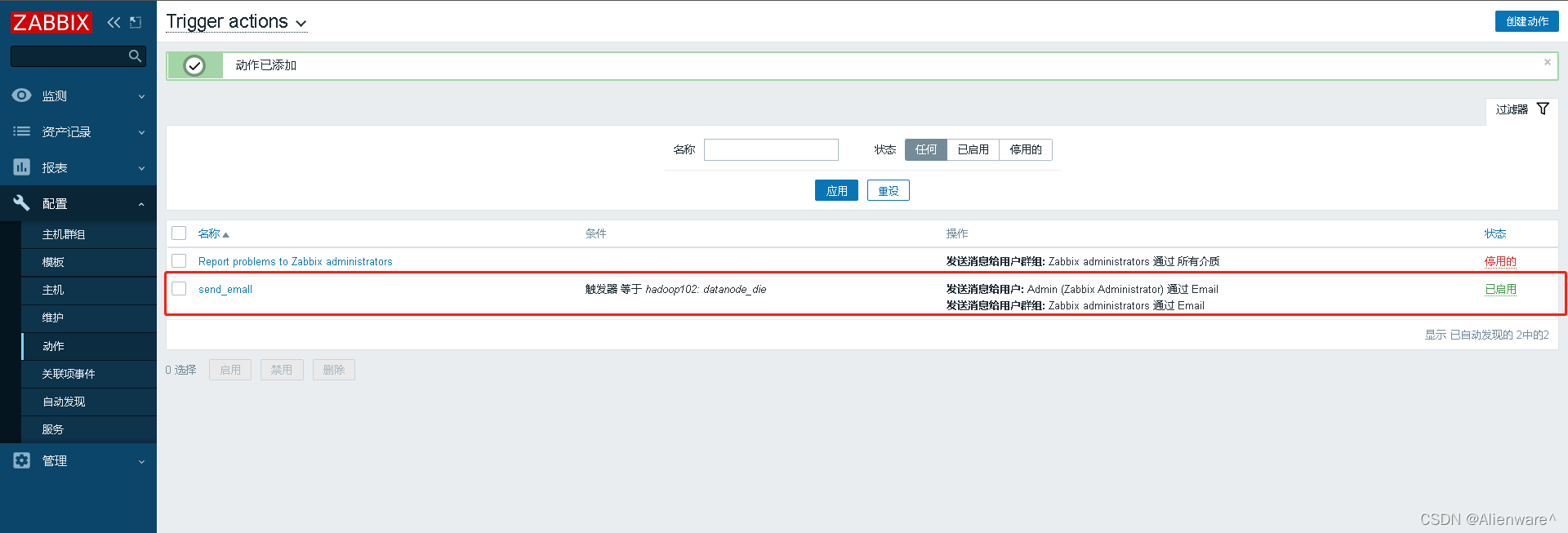The image size is (1568, 533).
Task: Click the wrench icon for 配置
Action: coord(21,203)
